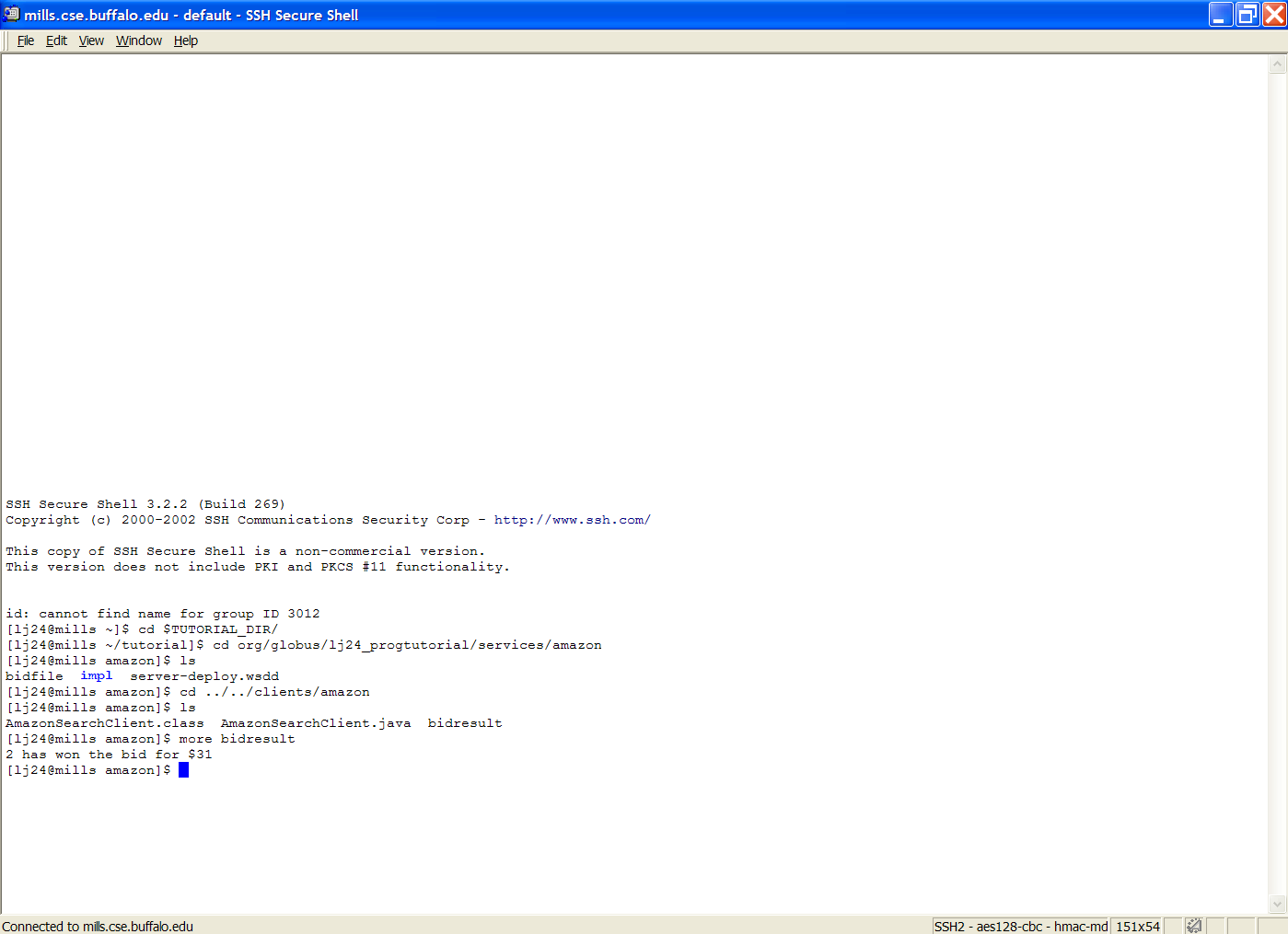
Task: Click the status bar connection indicator icon
Action: [1194, 926]
